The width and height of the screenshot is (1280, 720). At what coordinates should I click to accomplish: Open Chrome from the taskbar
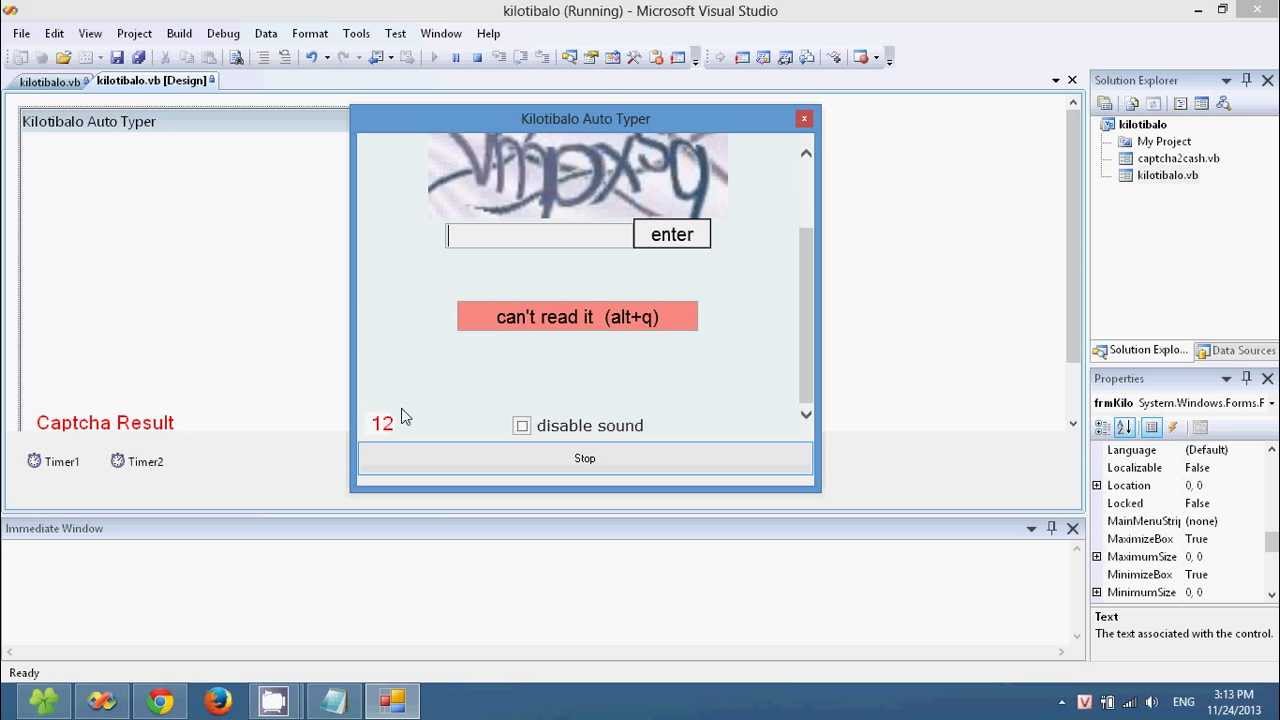point(160,701)
